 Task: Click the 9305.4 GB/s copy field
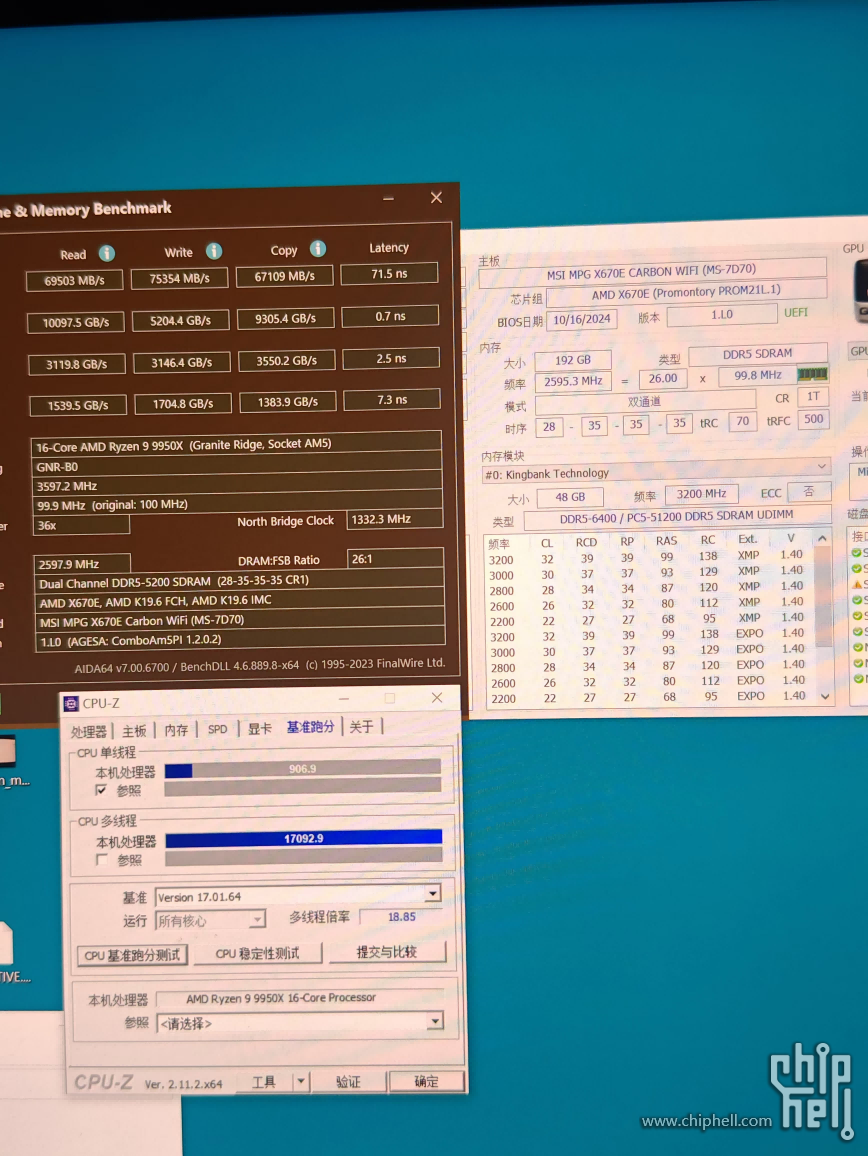pos(286,318)
